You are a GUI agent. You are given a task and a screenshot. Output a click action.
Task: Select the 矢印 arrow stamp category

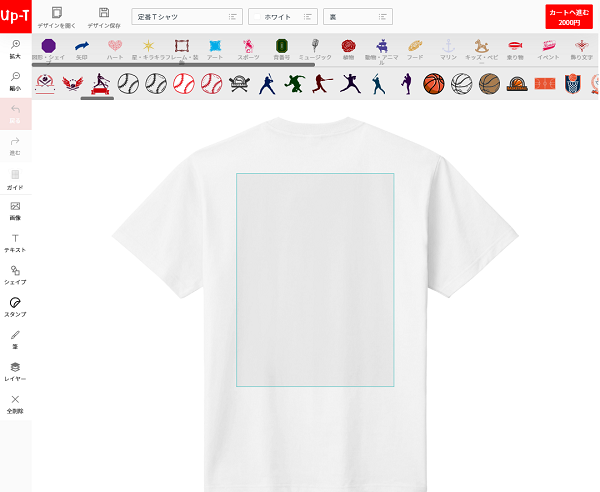82,49
